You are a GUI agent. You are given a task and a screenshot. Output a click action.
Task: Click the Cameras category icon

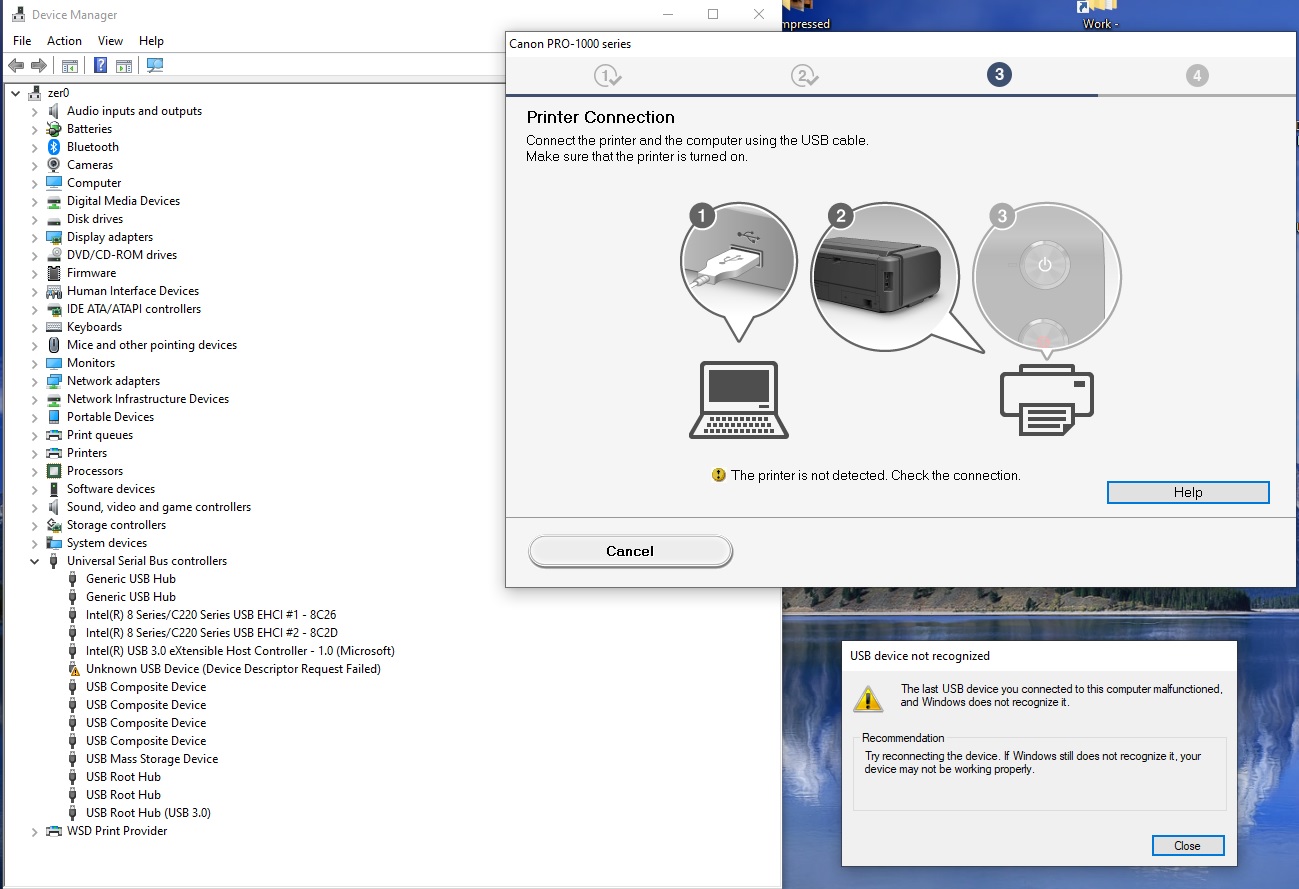click(x=54, y=165)
